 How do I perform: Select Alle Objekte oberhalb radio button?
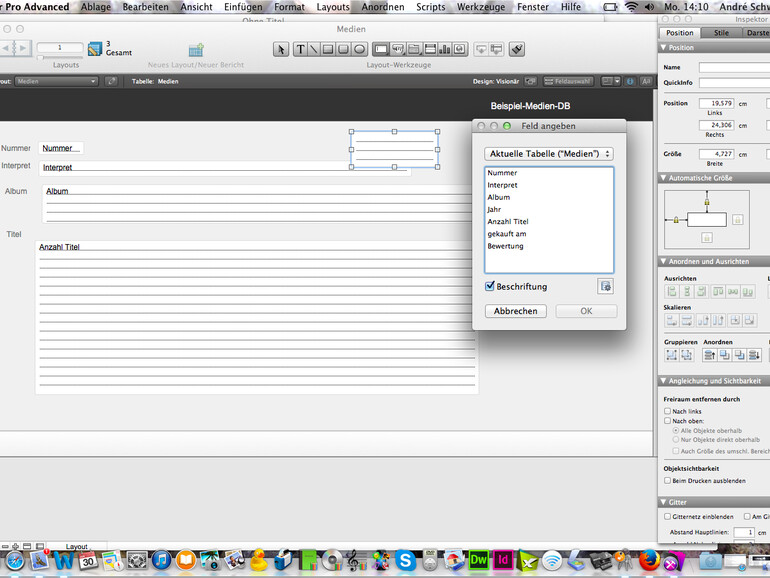click(x=676, y=430)
